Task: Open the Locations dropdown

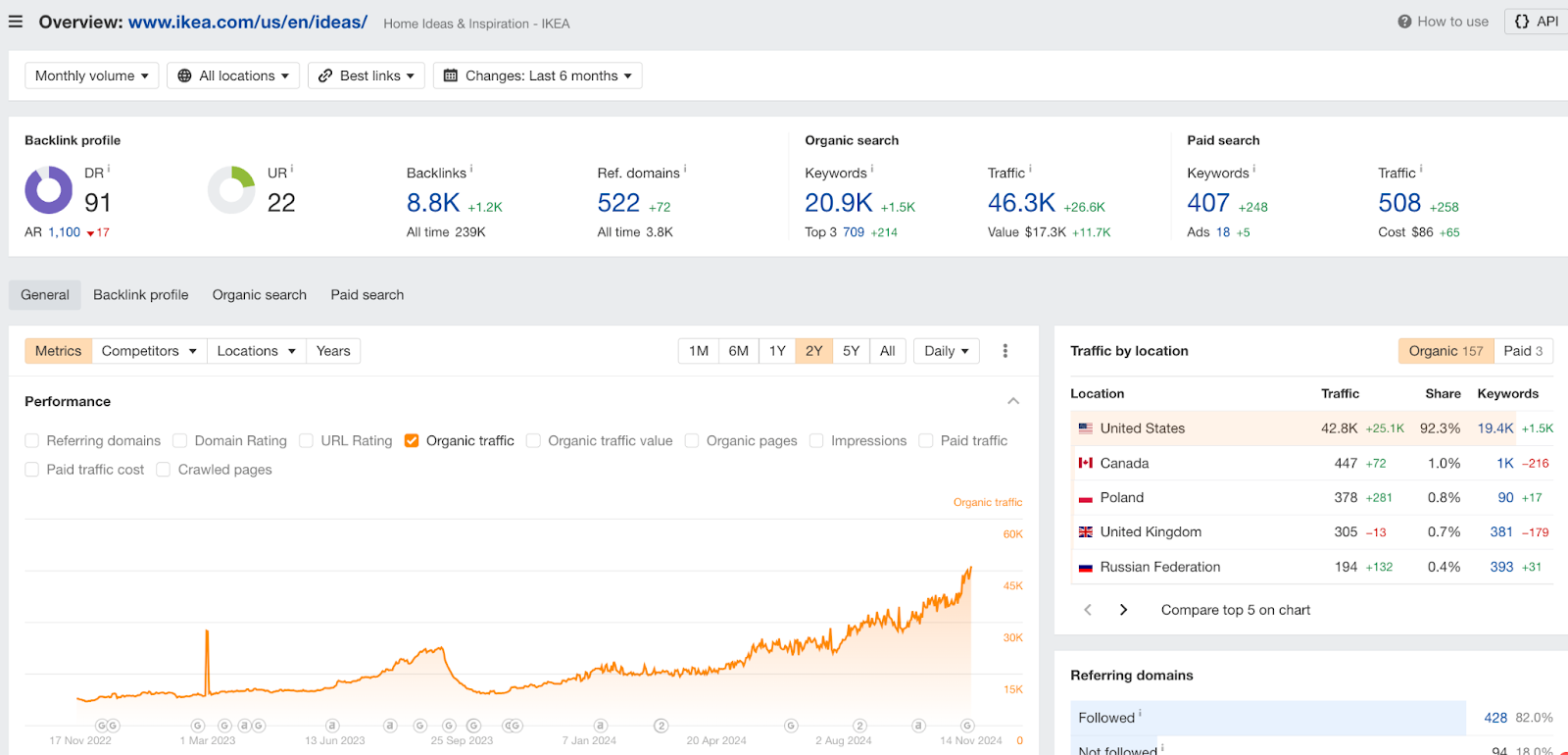Action: 257,351
